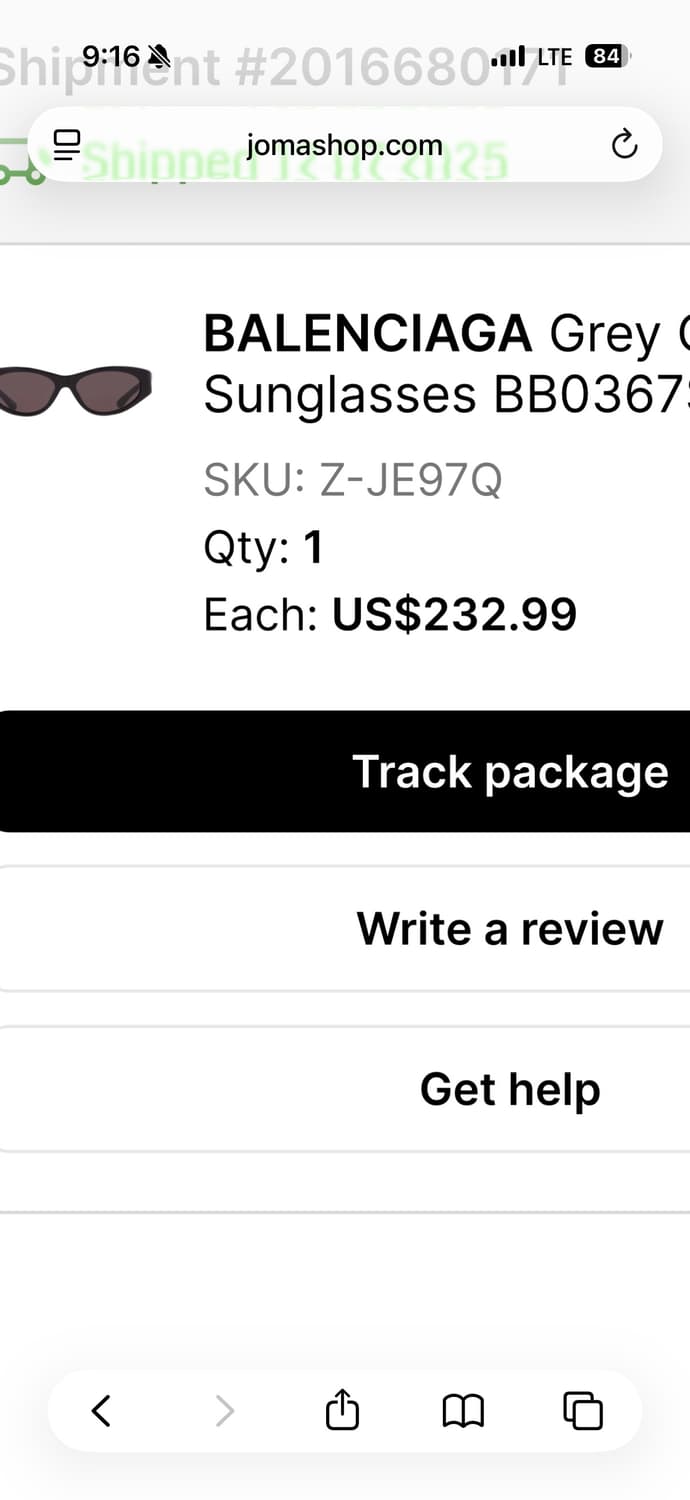690x1500 pixels.
Task: Tap the cellular signal bars
Action: (x=508, y=57)
